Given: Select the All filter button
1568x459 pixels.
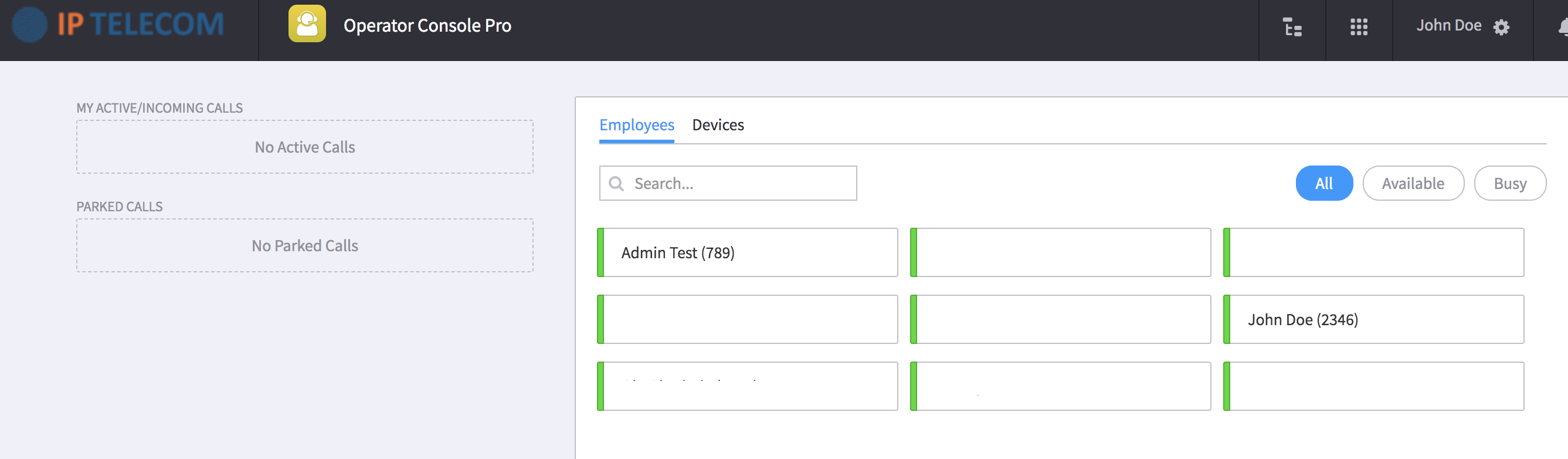Looking at the screenshot, I should point(1324,184).
